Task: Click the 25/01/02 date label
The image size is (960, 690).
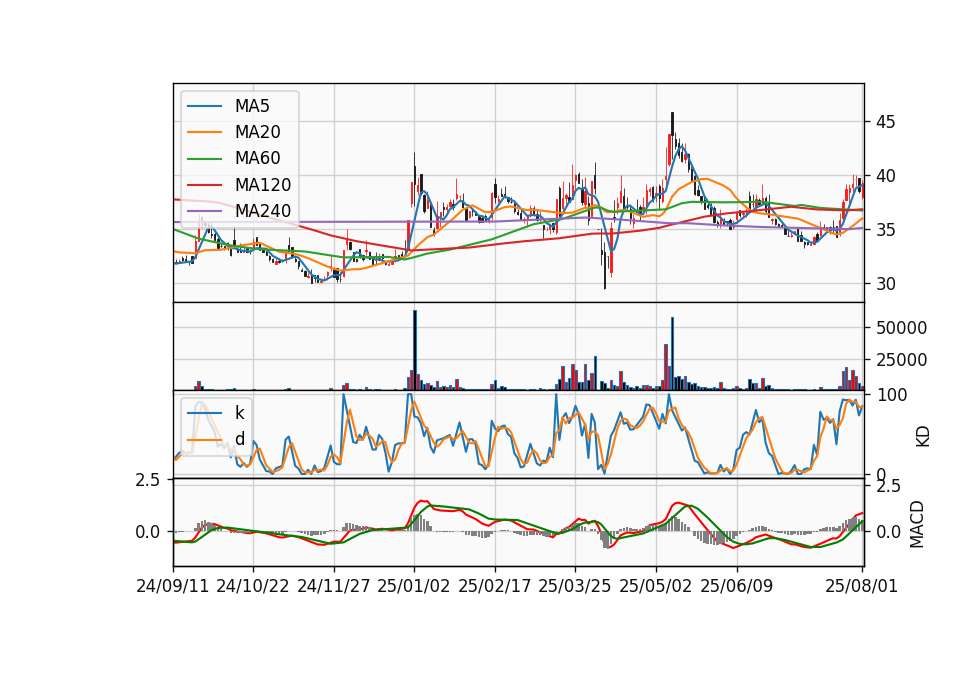Action: (x=414, y=586)
